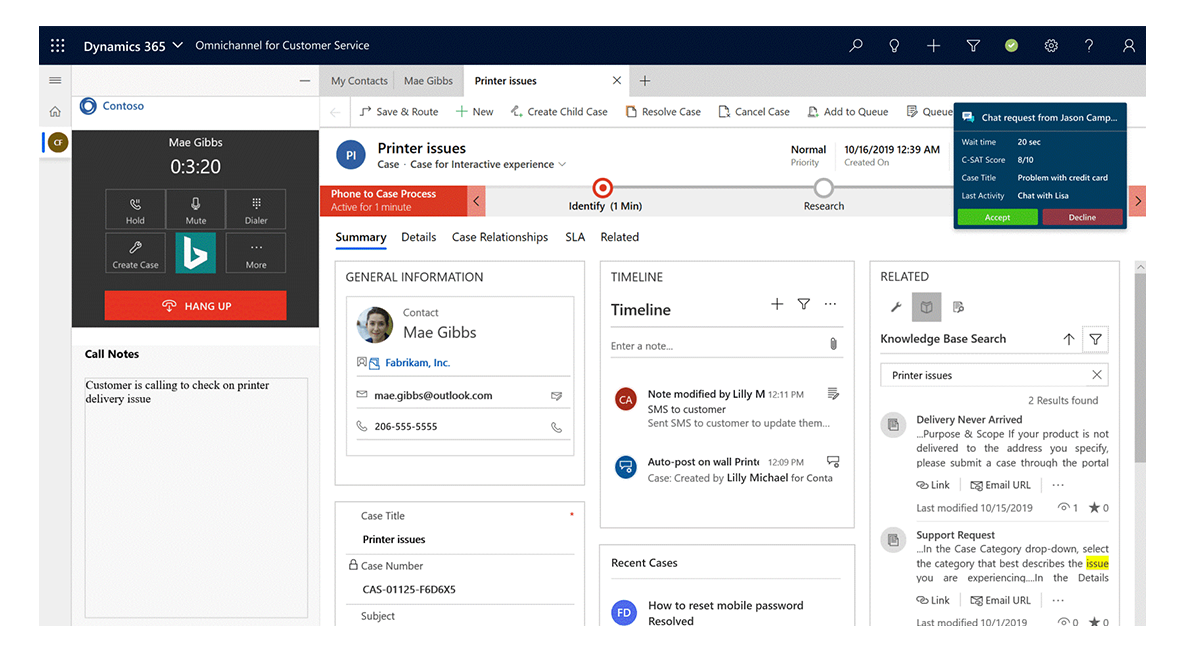Viewport: 1186px width, 650px height.
Task: Click the Identify stage marker on process bar
Action: pos(602,187)
